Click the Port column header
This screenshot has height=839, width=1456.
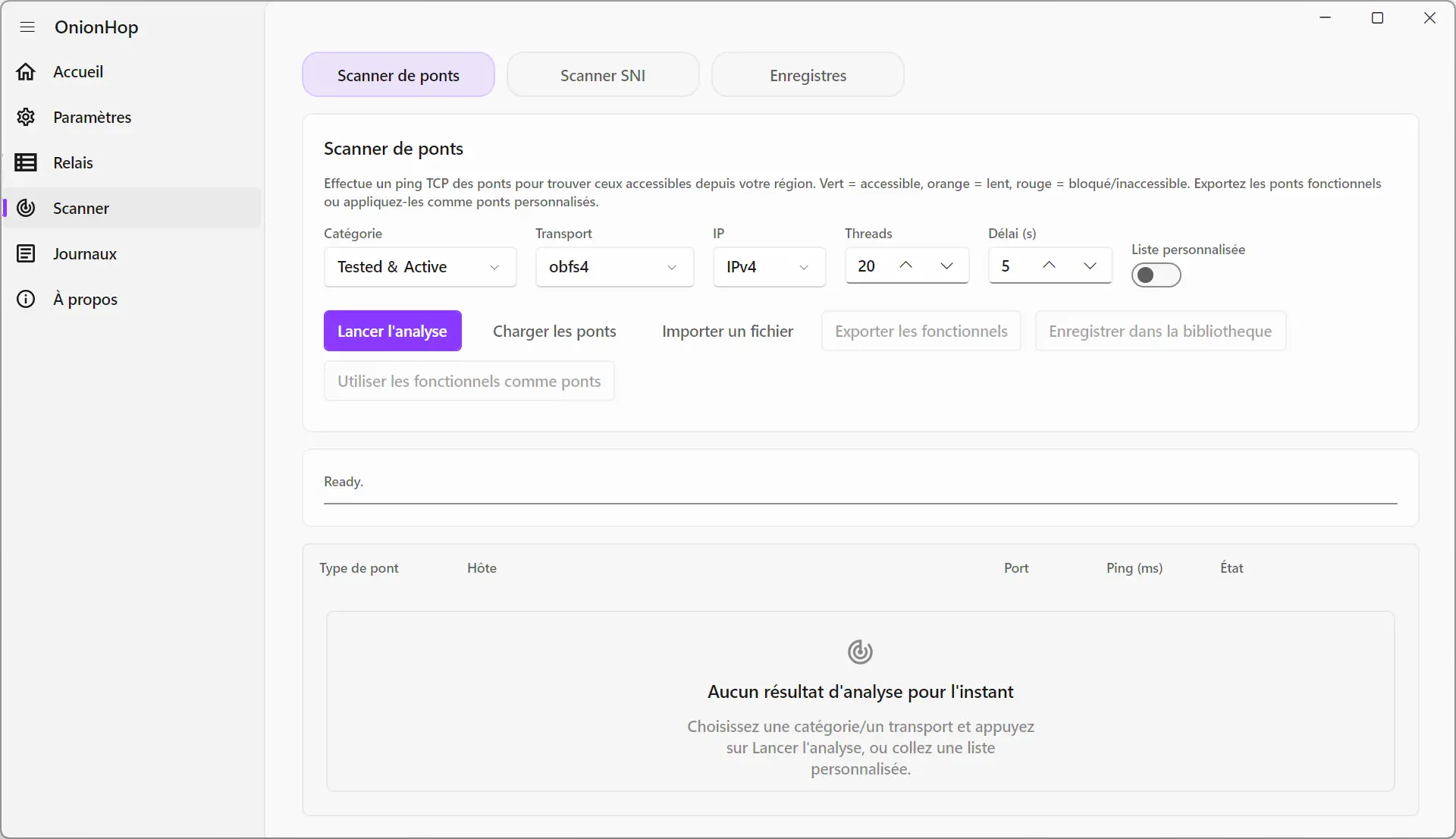point(1016,568)
